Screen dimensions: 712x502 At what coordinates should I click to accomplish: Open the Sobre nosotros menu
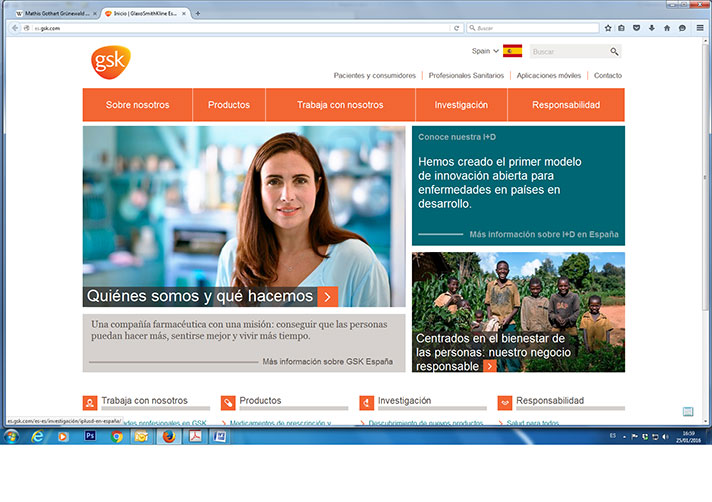click(x=138, y=105)
